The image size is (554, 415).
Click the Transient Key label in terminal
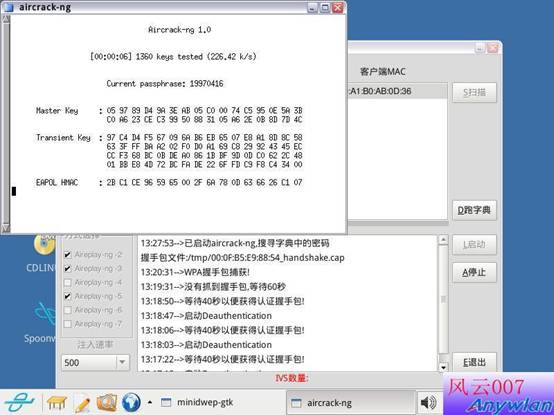(63, 138)
